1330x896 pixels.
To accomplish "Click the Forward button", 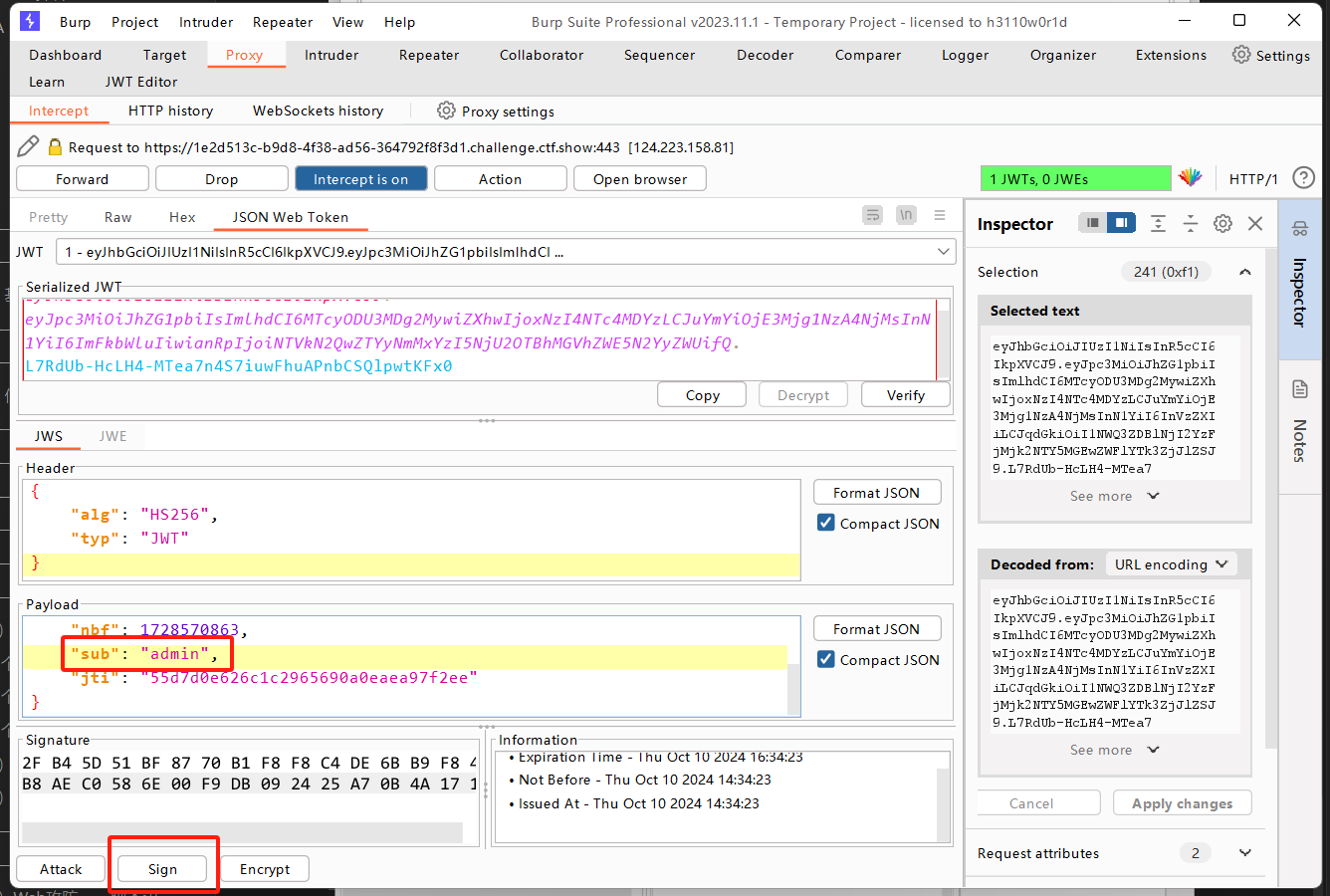I will click(x=83, y=179).
